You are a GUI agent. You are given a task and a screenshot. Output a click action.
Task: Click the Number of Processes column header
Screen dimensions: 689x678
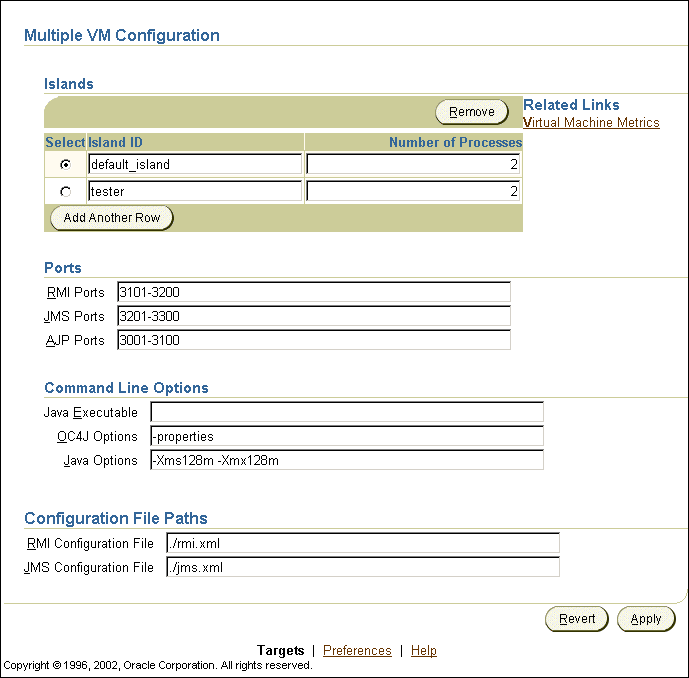[455, 142]
